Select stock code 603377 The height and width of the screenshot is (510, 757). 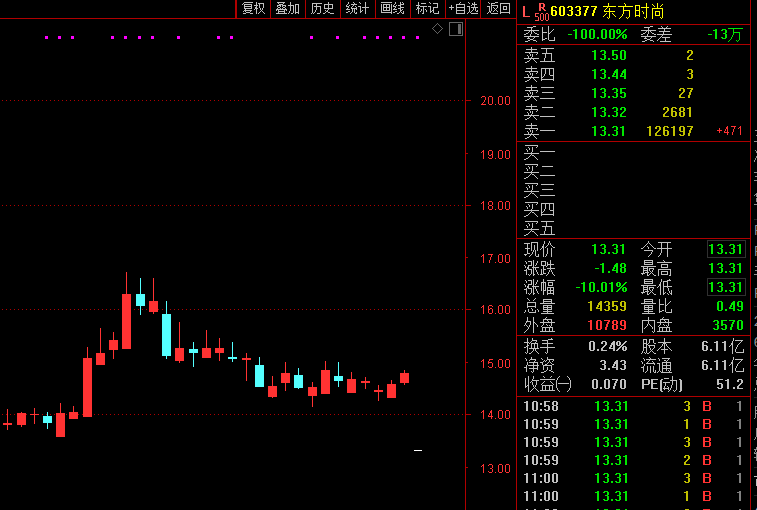pyautogui.click(x=574, y=11)
